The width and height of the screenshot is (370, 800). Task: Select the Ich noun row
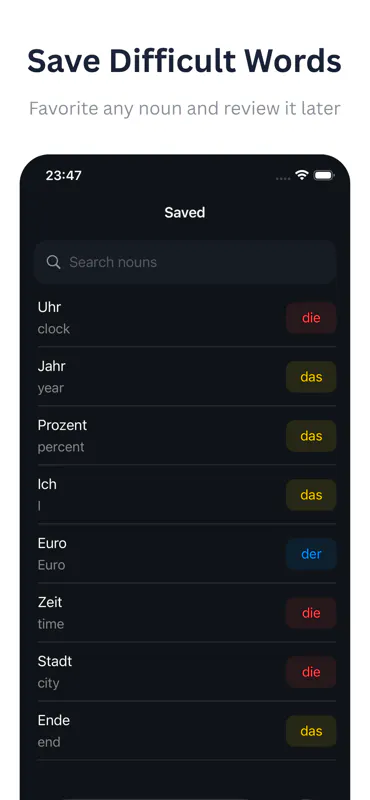pos(187,495)
